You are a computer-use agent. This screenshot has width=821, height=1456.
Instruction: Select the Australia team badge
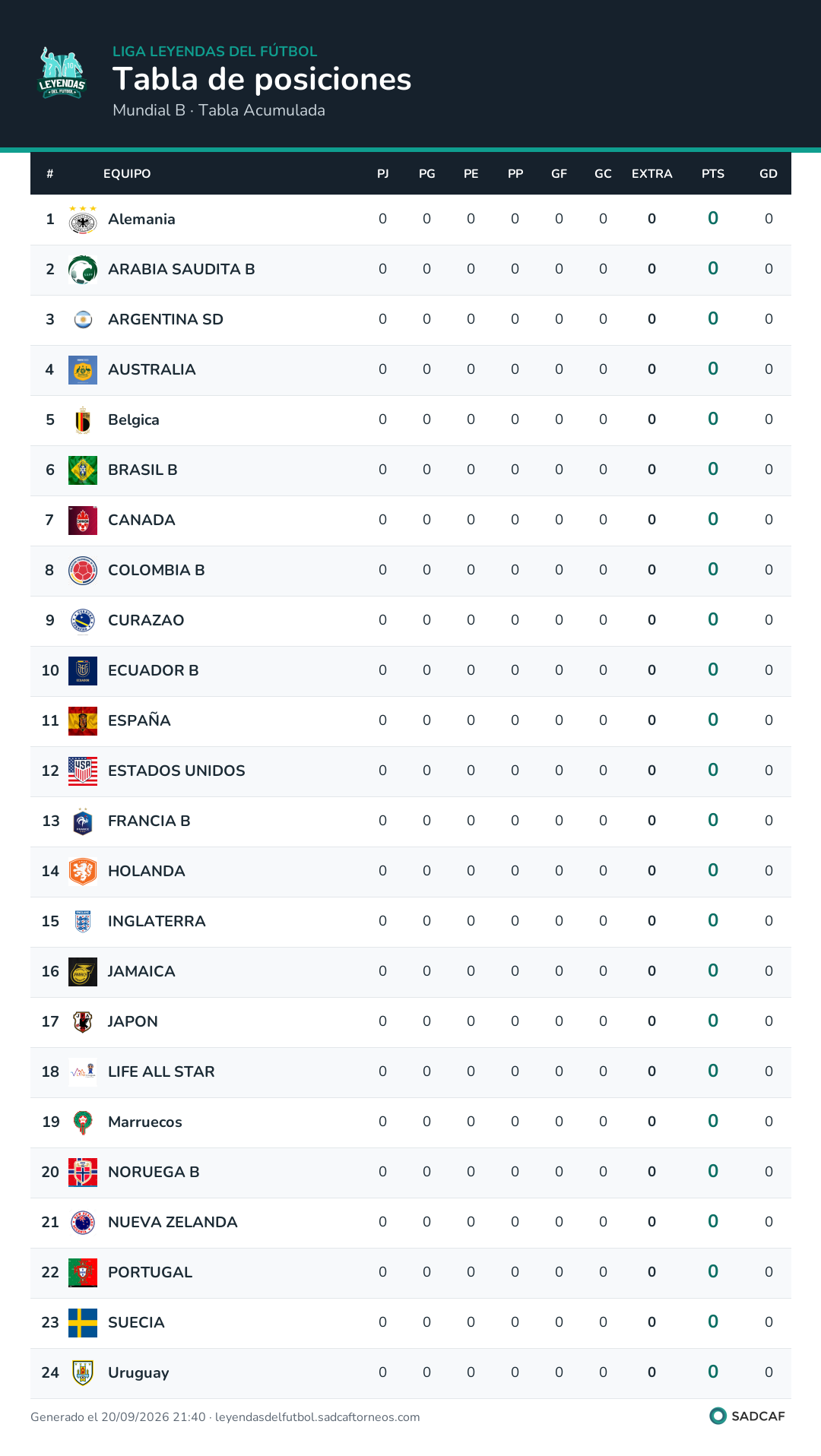click(83, 370)
